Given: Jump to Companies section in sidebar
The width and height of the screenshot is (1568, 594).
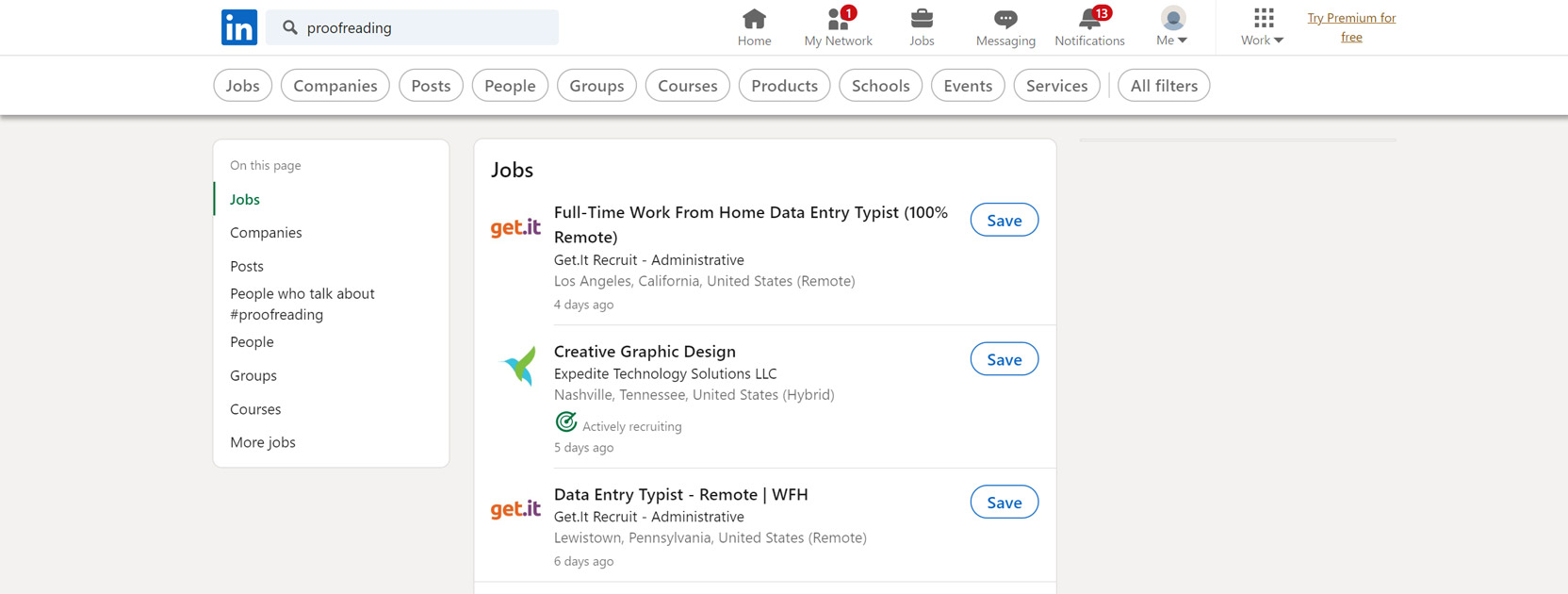Looking at the screenshot, I should coord(266,233).
